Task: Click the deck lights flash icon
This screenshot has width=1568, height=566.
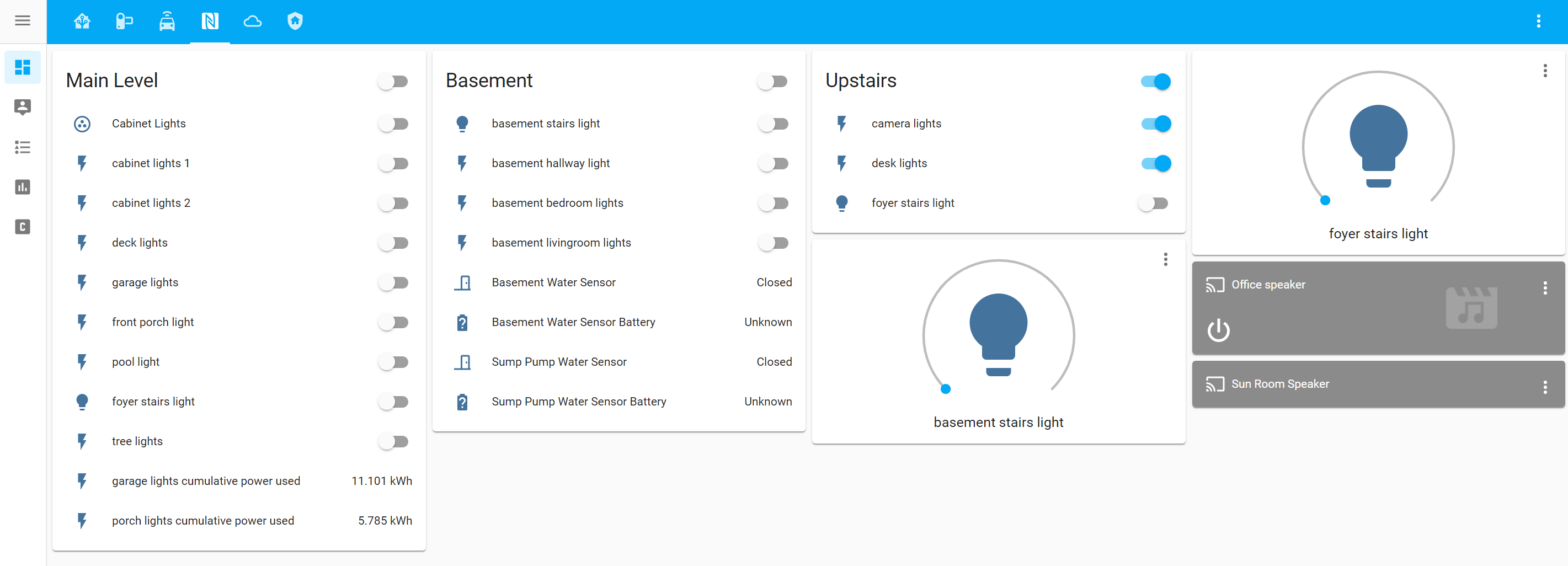Action: point(82,243)
